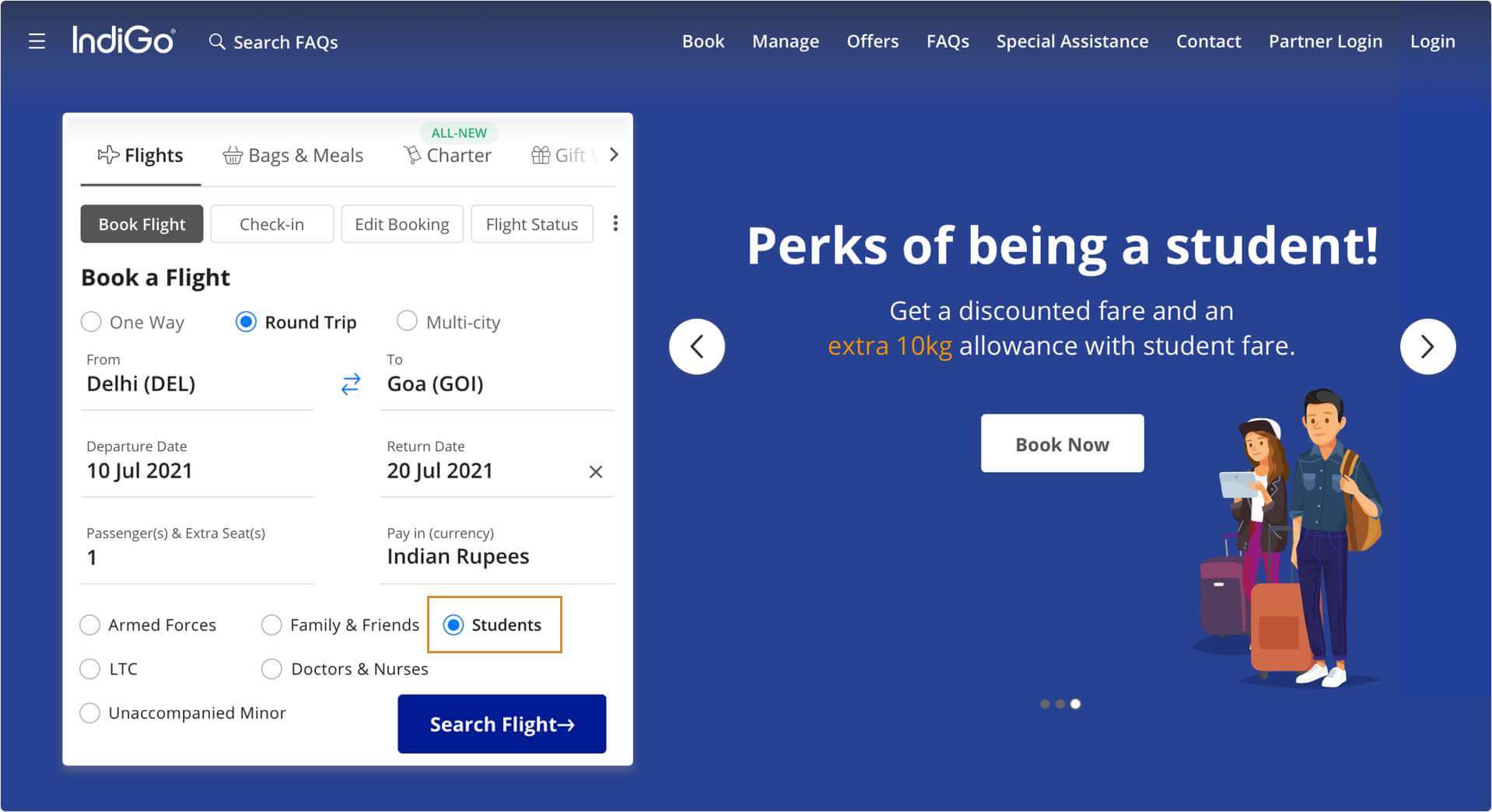
Task: Choose the Armed Forces fare option
Action: [90, 625]
